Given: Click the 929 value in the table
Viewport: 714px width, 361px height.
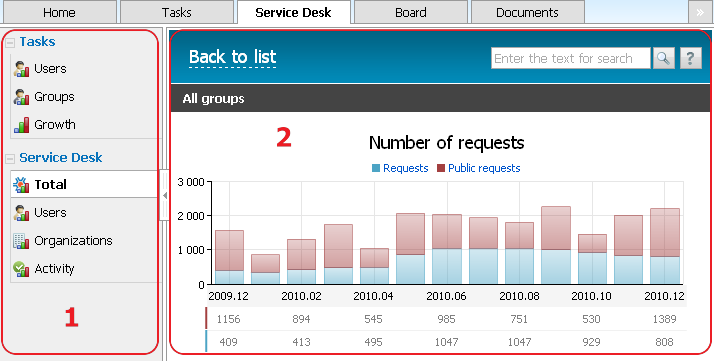Looking at the screenshot, I should coord(592,342).
